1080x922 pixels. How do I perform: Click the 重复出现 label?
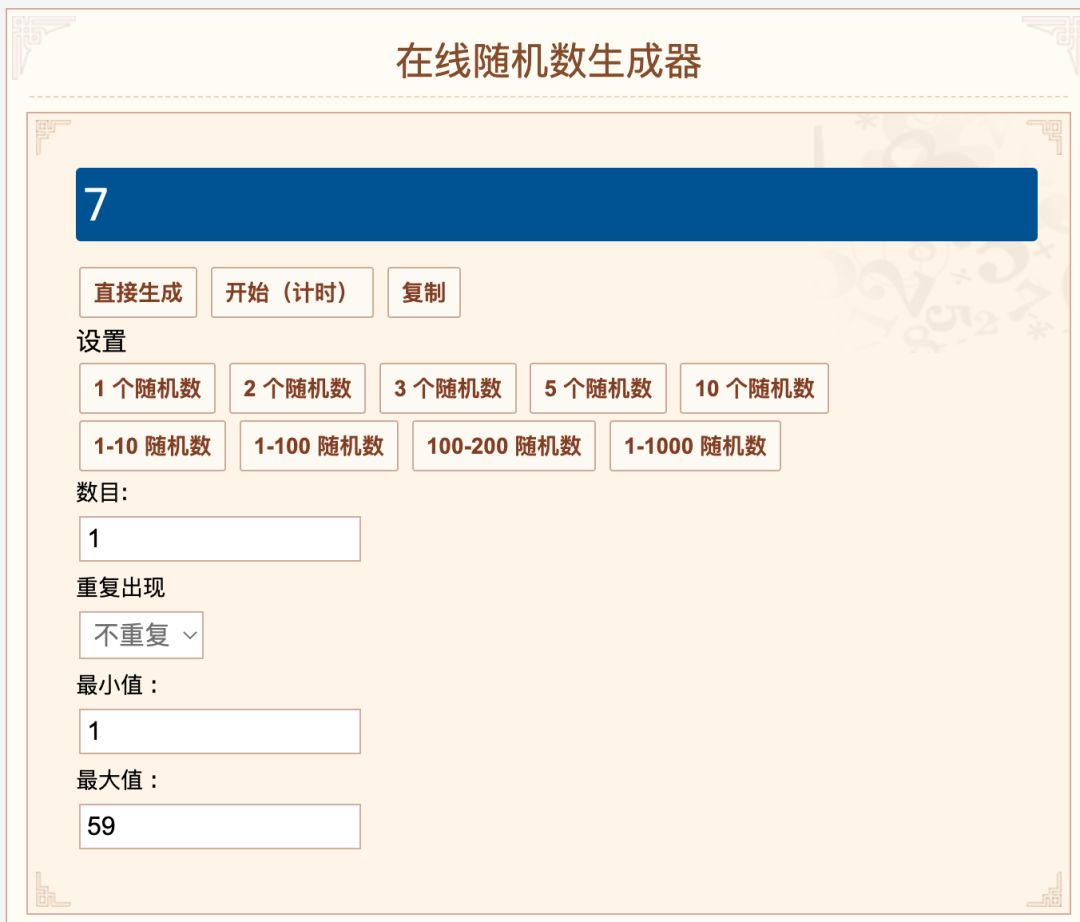pos(121,587)
